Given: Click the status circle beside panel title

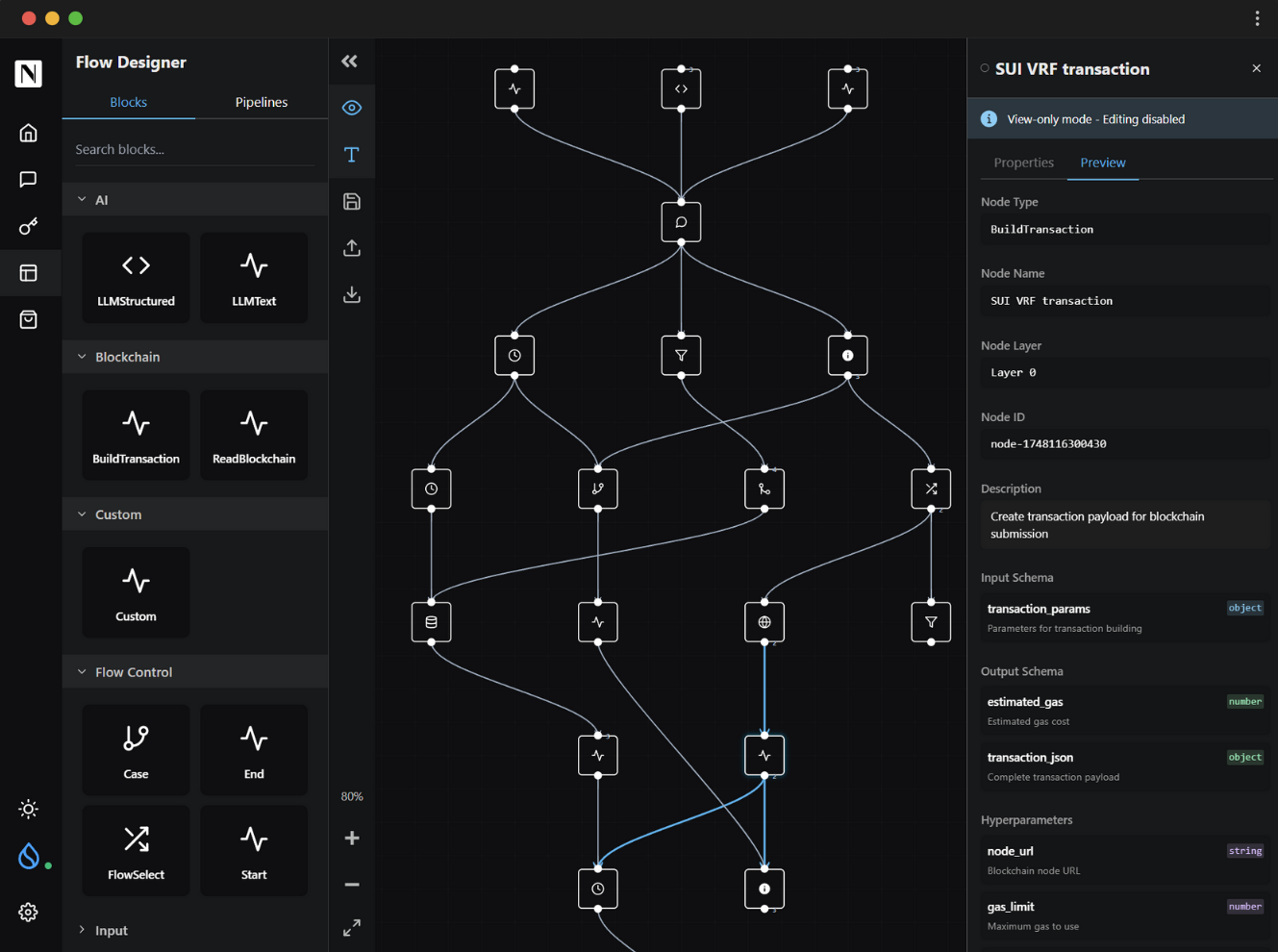Looking at the screenshot, I should pos(985,68).
